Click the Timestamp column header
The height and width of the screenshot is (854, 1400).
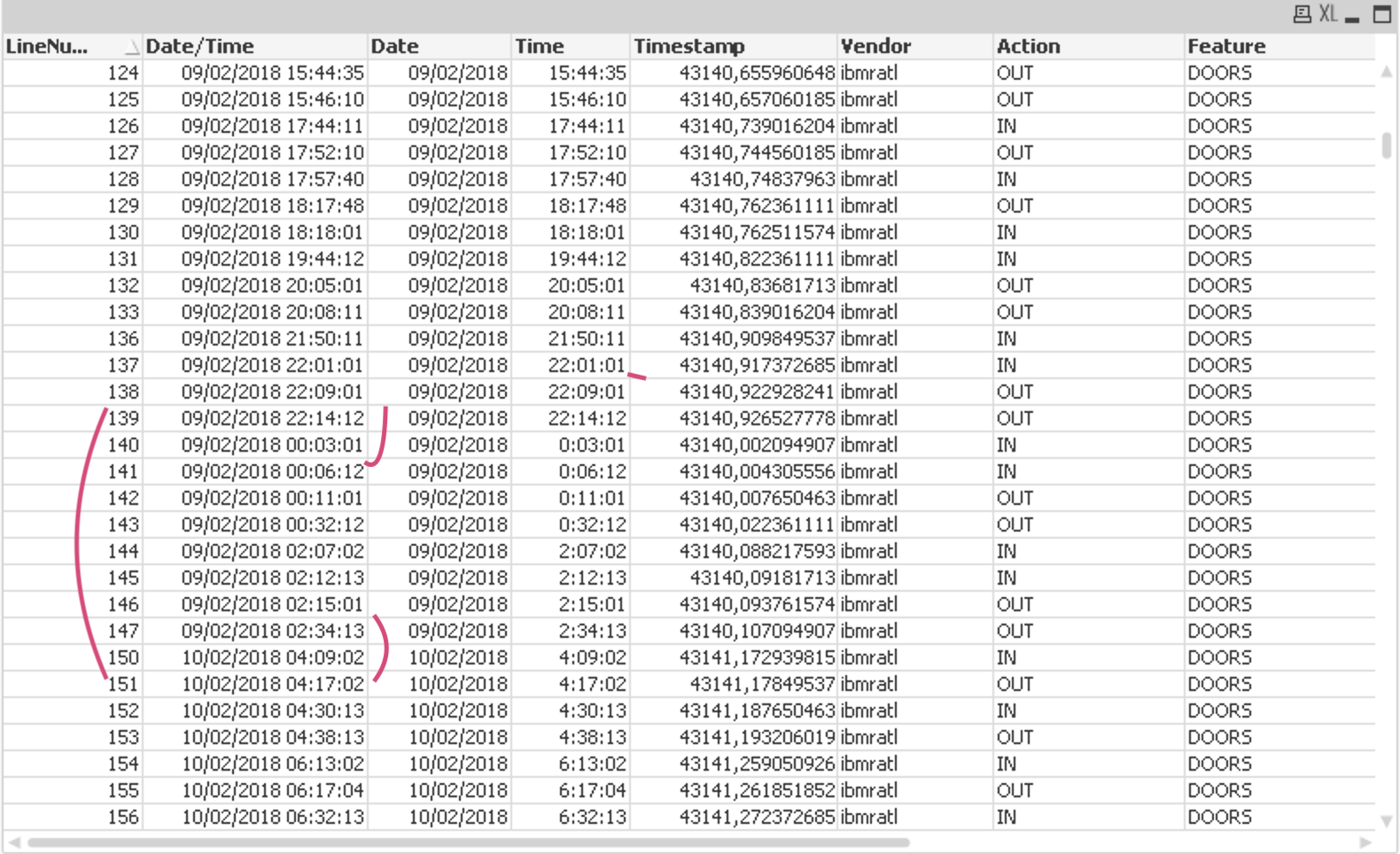(x=689, y=46)
